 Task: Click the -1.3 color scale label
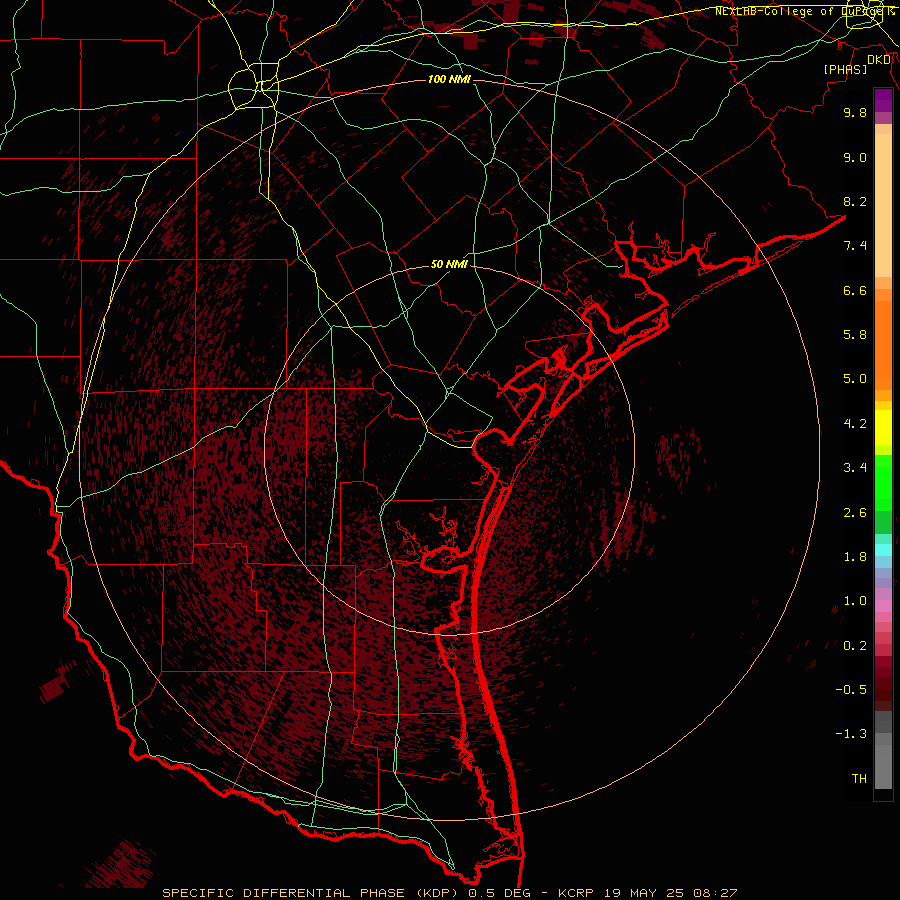(851, 734)
